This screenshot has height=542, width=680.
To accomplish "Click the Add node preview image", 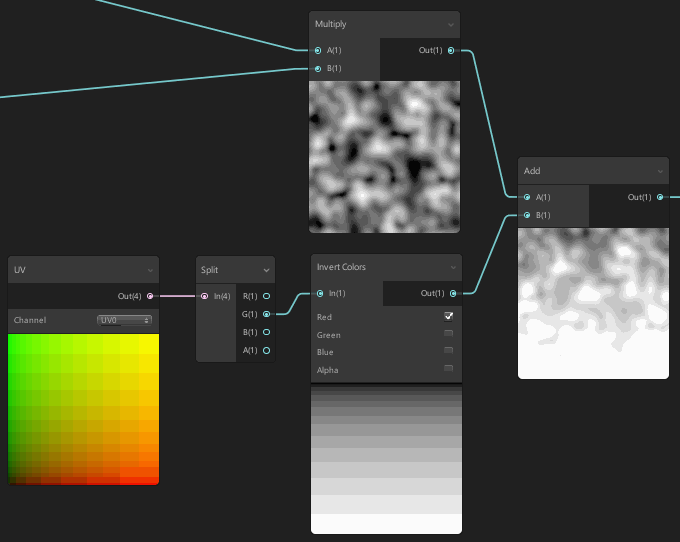I will (x=593, y=304).
